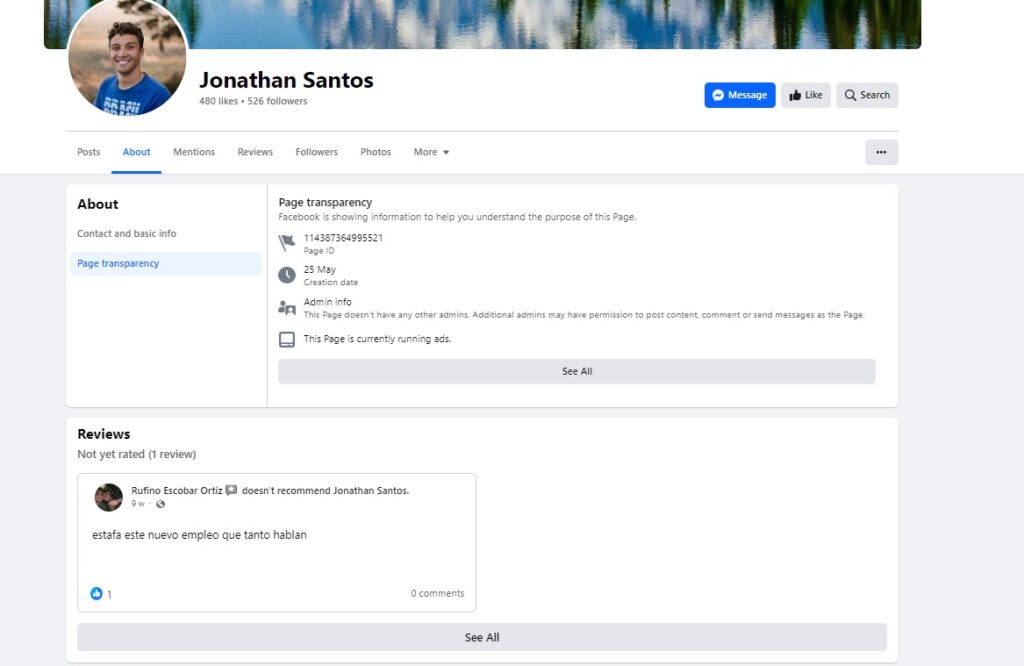Like the Jonathan Santos page
The height and width of the screenshot is (666, 1024).
805,95
